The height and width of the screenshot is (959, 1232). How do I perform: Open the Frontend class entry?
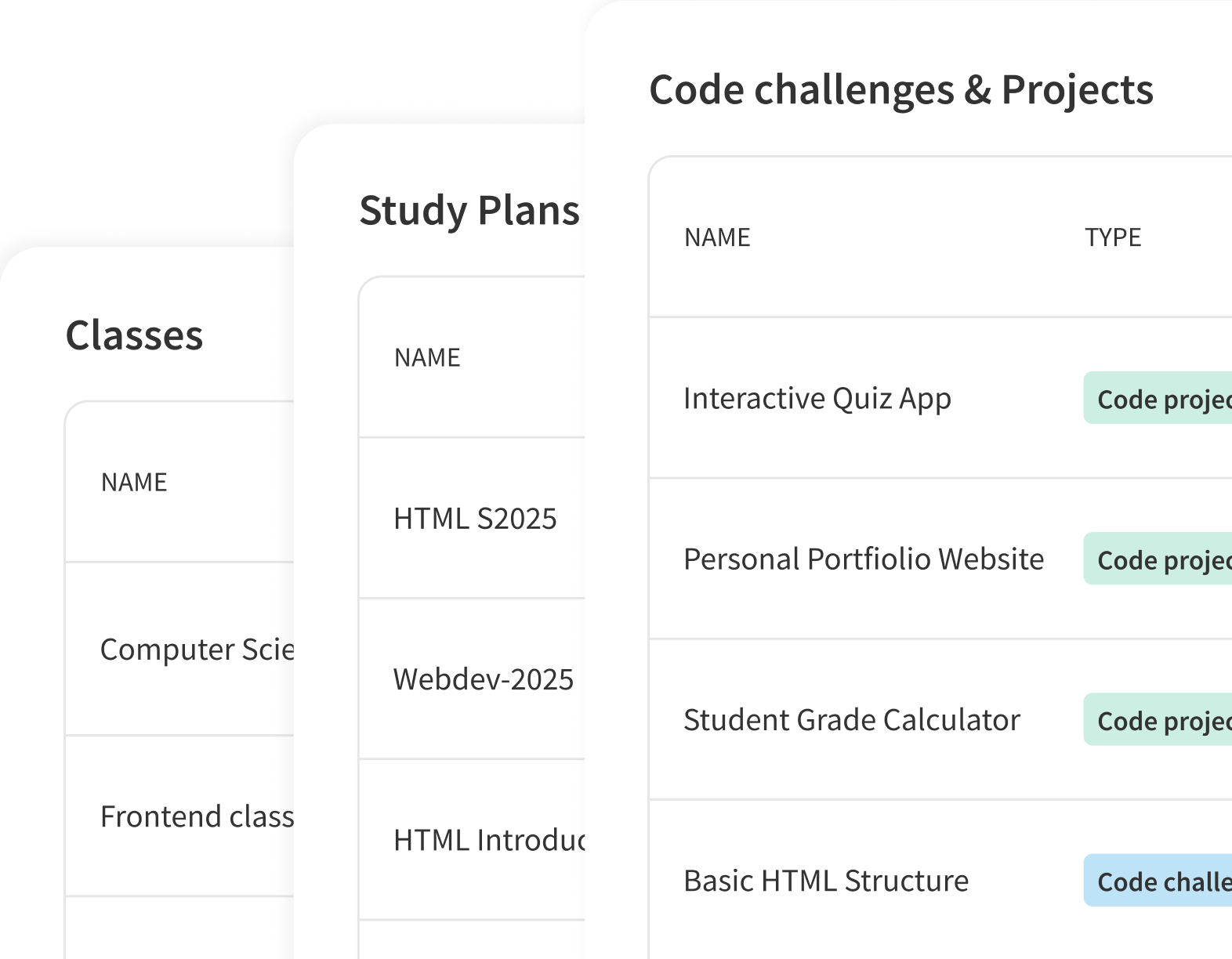(197, 816)
